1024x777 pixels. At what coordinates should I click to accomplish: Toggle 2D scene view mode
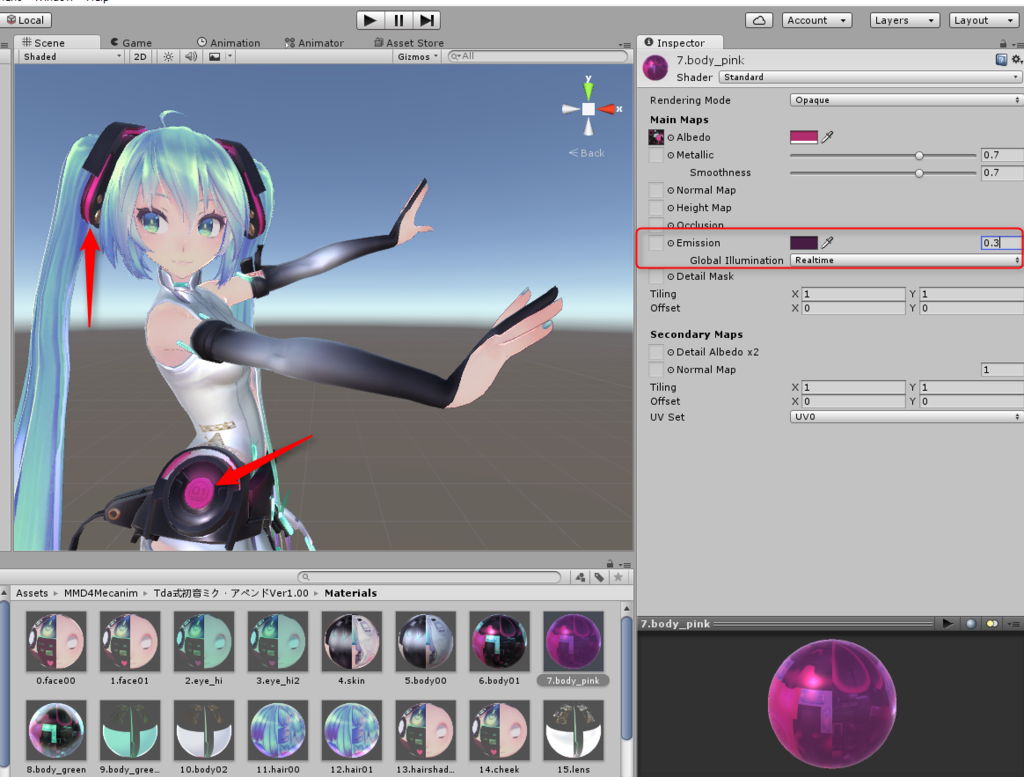click(x=140, y=57)
